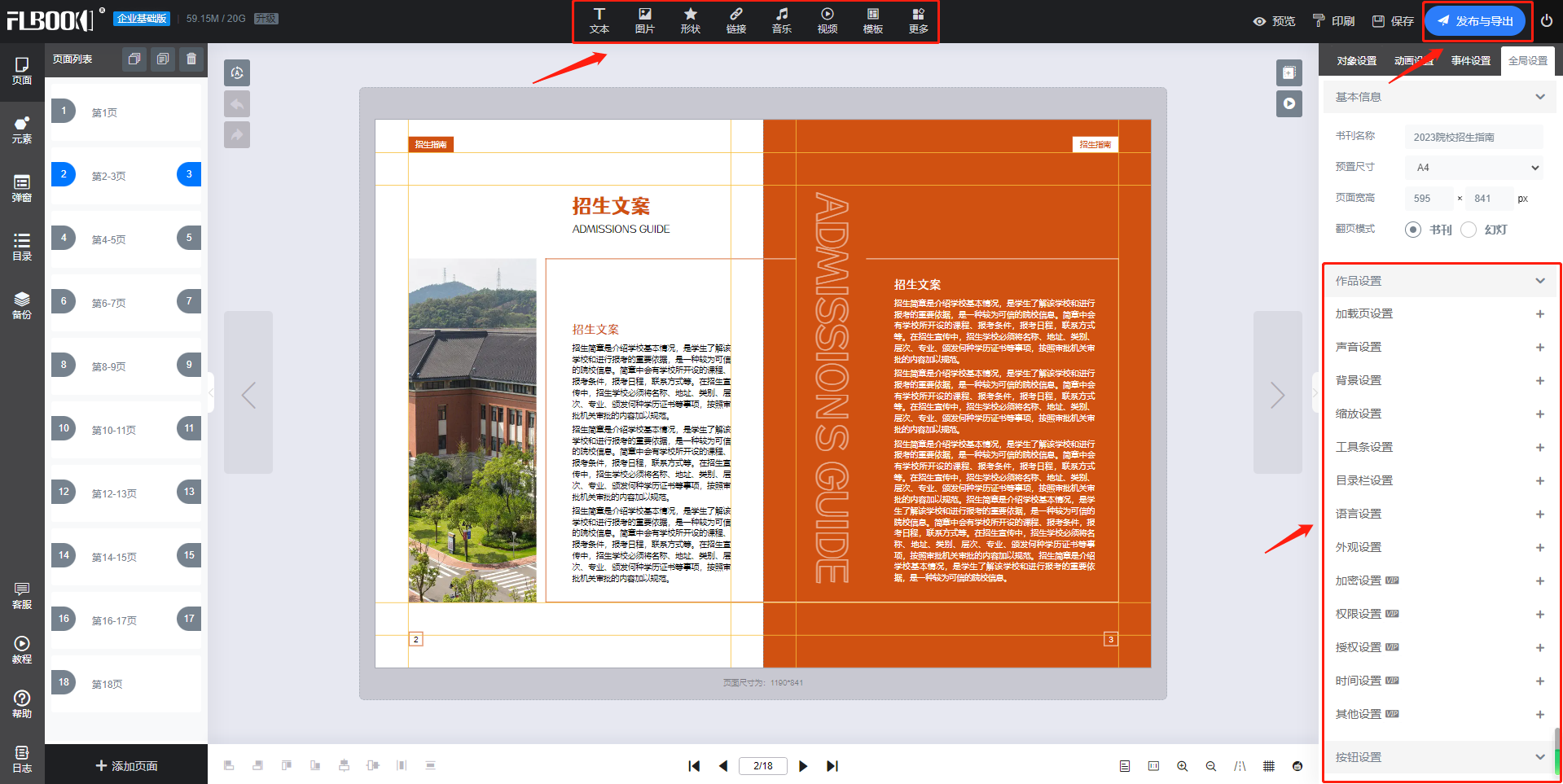The width and height of the screenshot is (1563, 784).
Task: Insert an image with 图片 tool
Action: tap(645, 21)
